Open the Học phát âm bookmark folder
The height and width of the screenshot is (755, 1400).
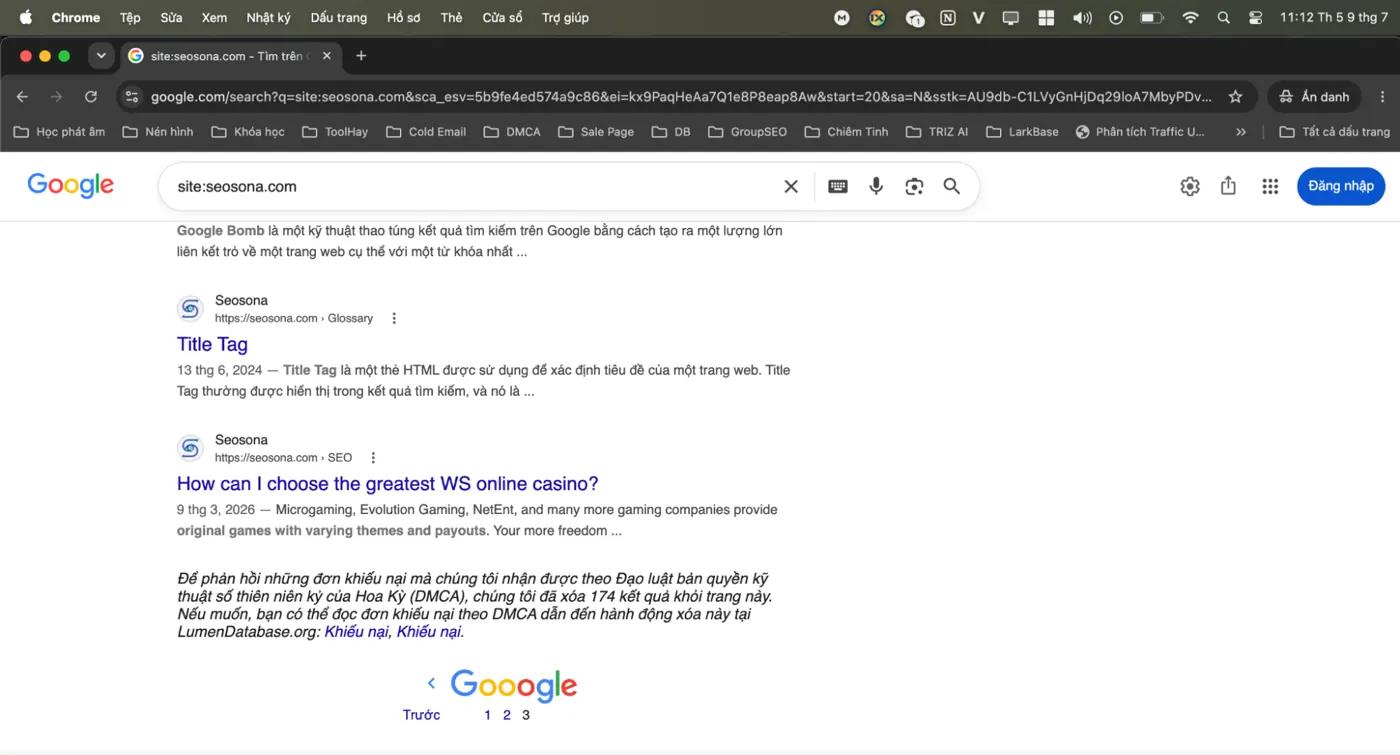pos(59,132)
